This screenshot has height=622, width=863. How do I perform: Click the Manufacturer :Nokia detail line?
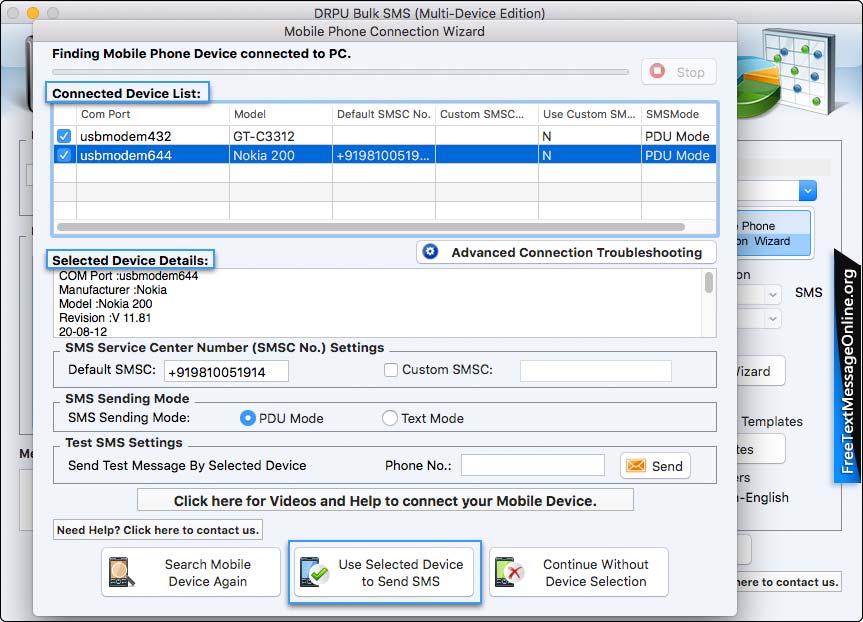coord(113,290)
